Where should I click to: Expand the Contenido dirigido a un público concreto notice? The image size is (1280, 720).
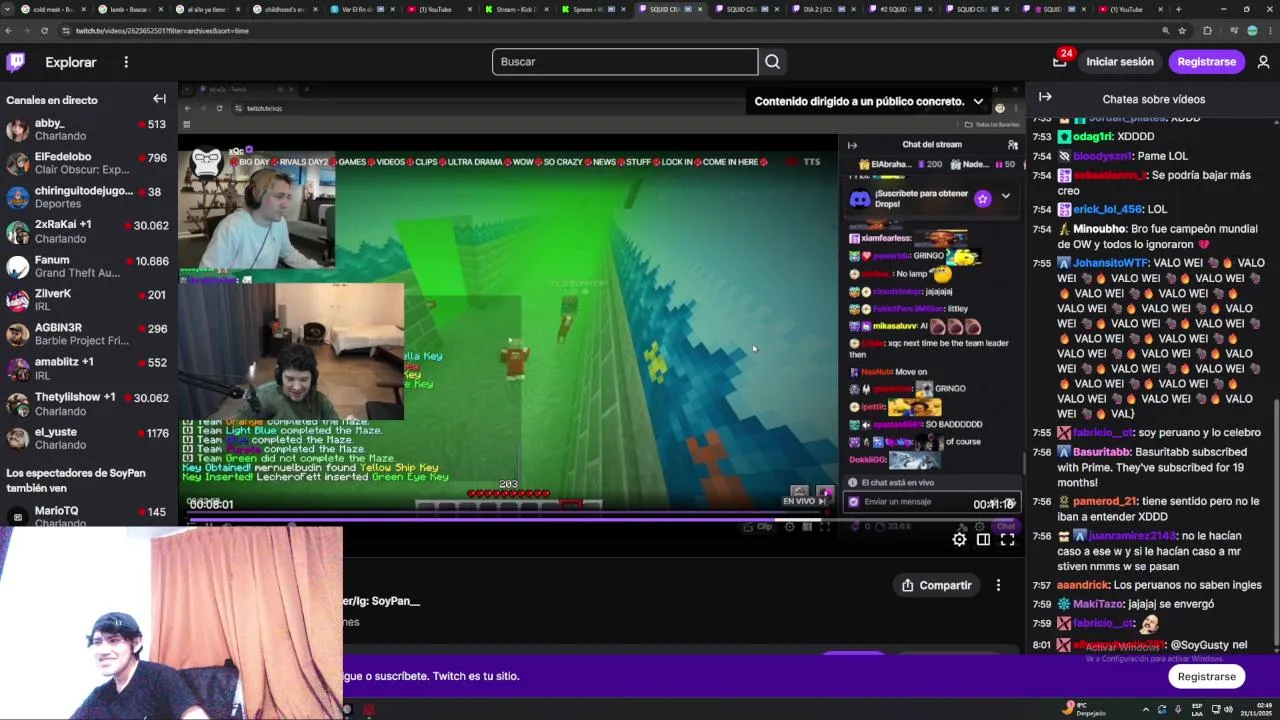[x=978, y=101]
